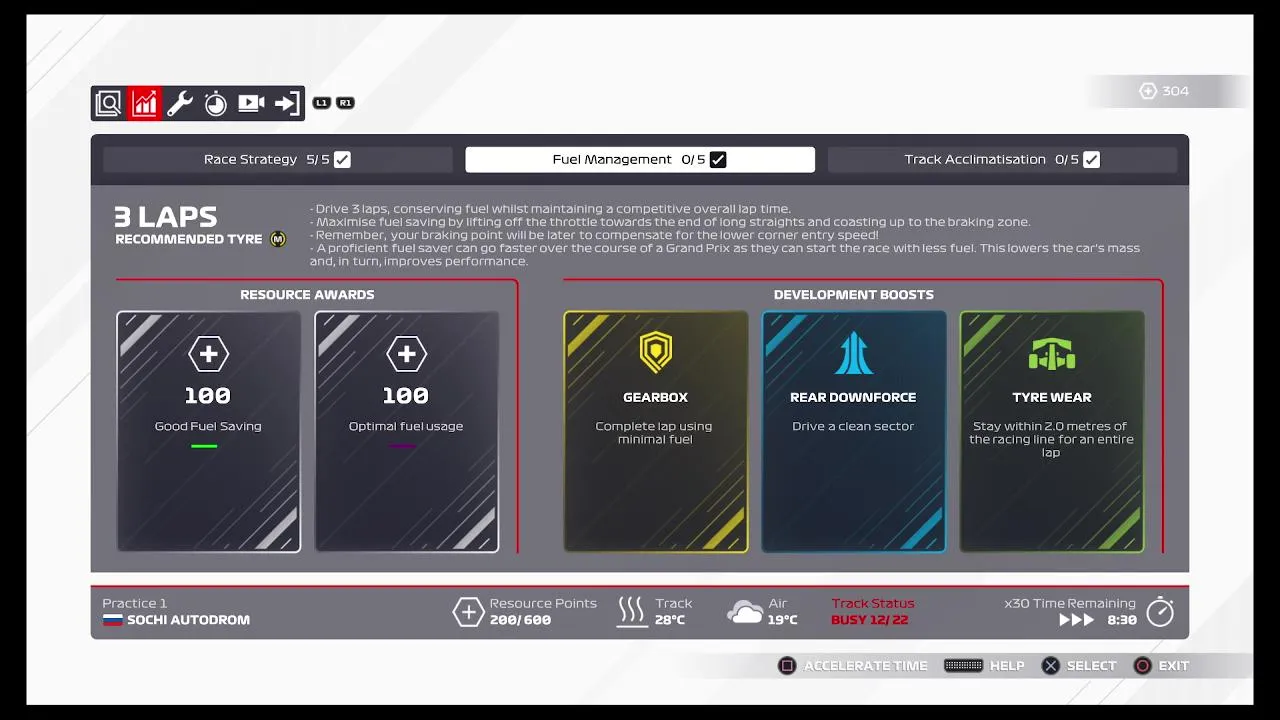Viewport: 1280px width, 720px height.
Task: Click the green Good Fuel Saving indicator bar
Action: [204, 446]
